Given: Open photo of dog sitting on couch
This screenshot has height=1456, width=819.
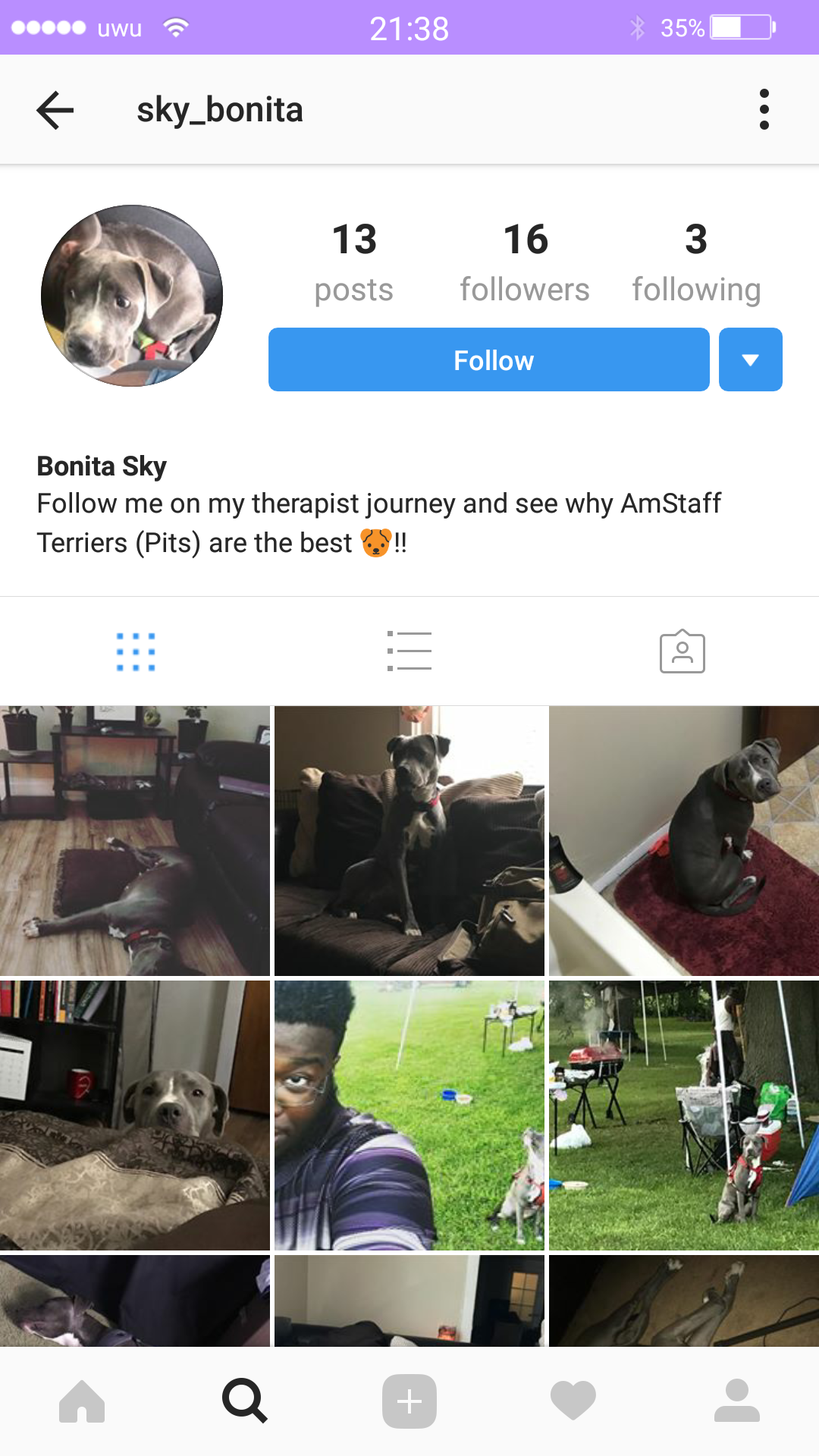Looking at the screenshot, I should 409,841.
